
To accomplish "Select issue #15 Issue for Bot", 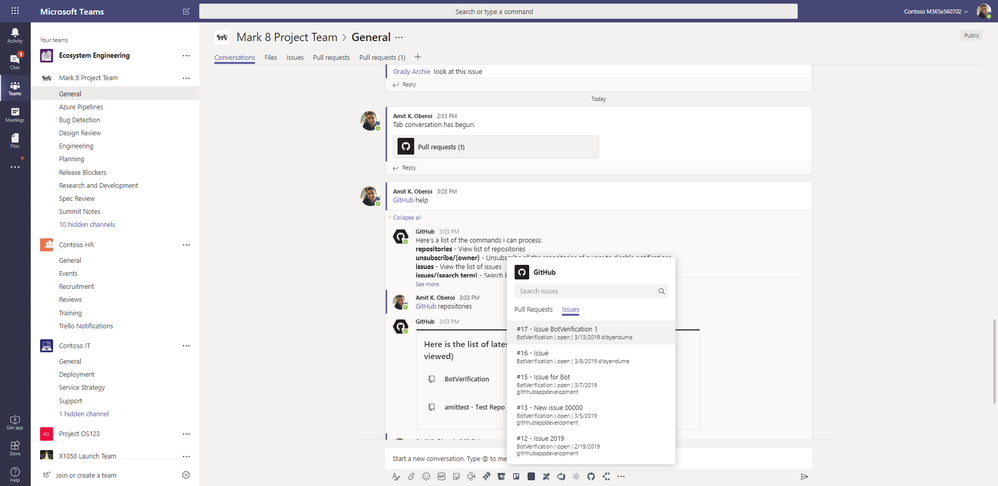I will pos(591,384).
